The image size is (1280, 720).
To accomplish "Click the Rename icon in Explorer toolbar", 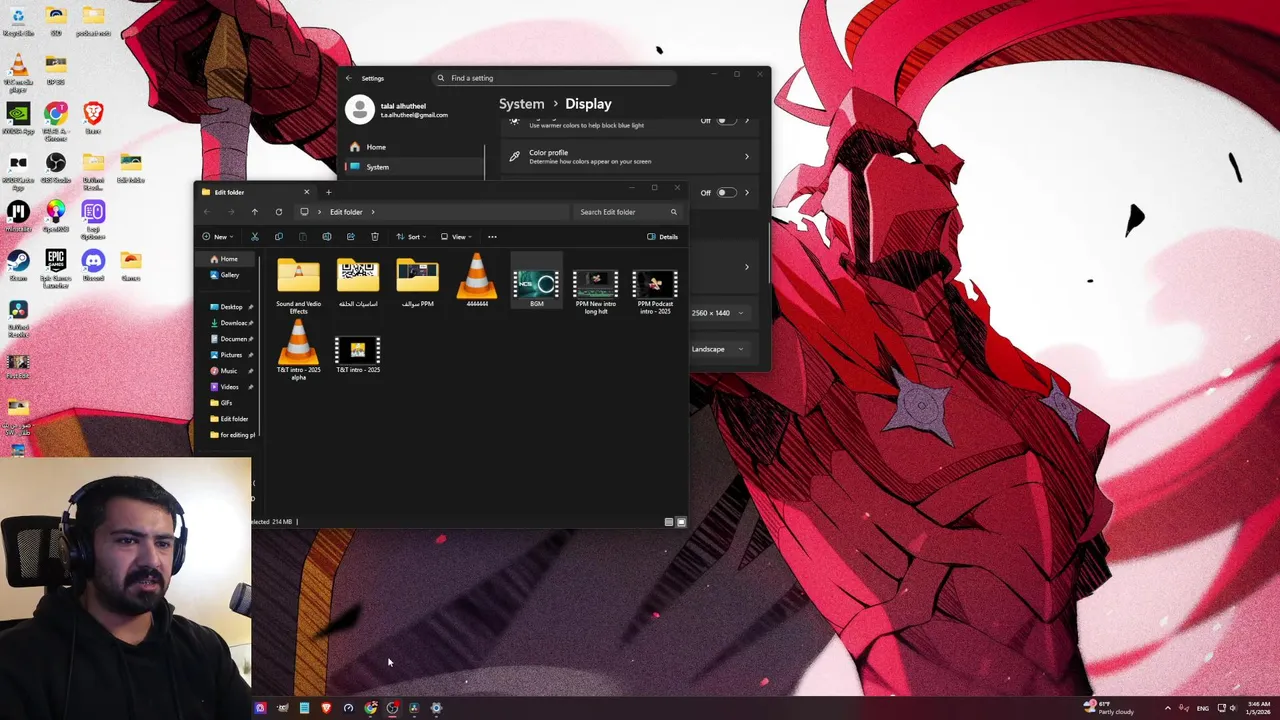I will (327, 237).
